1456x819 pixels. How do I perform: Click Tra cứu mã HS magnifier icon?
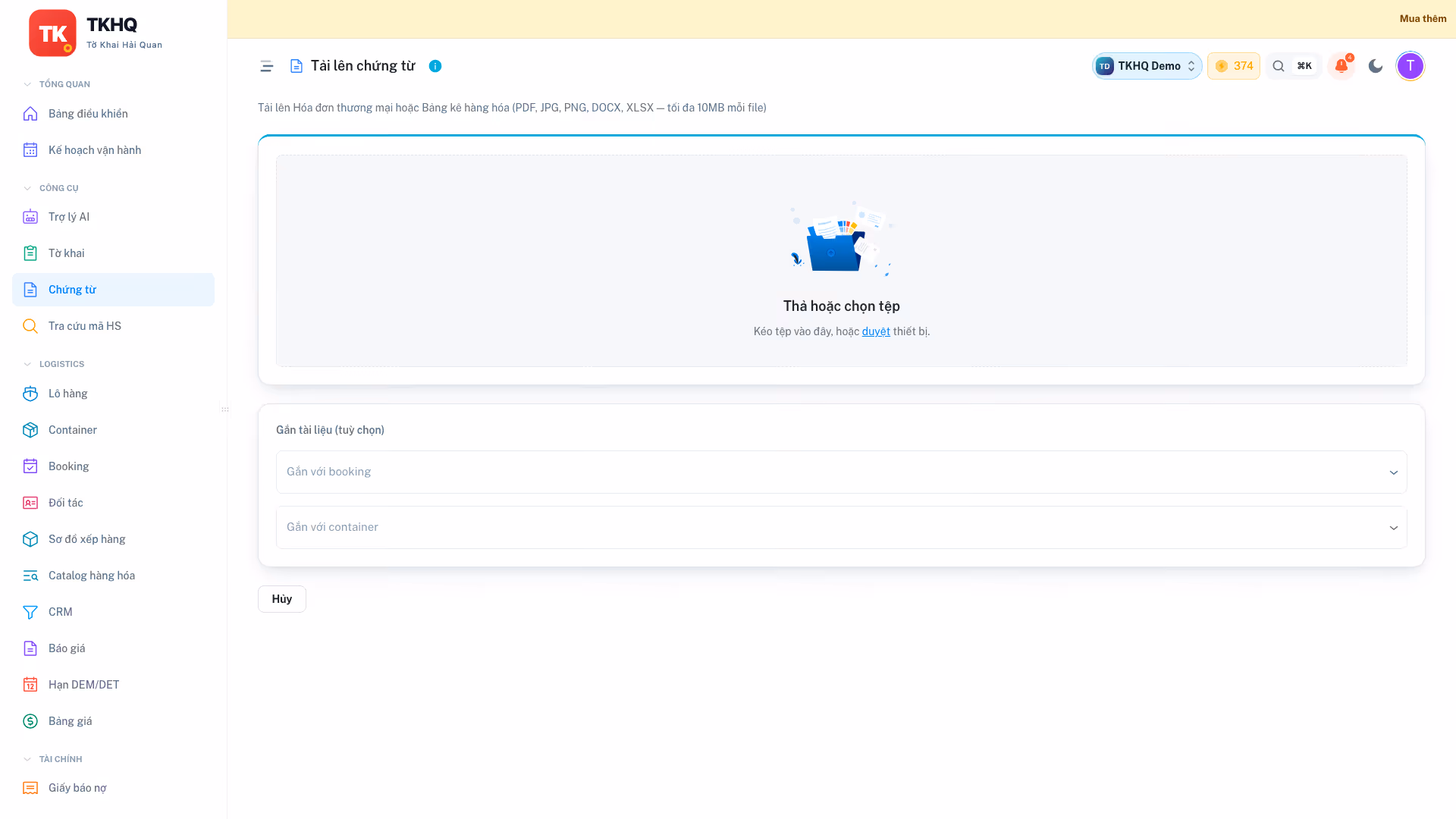point(30,326)
